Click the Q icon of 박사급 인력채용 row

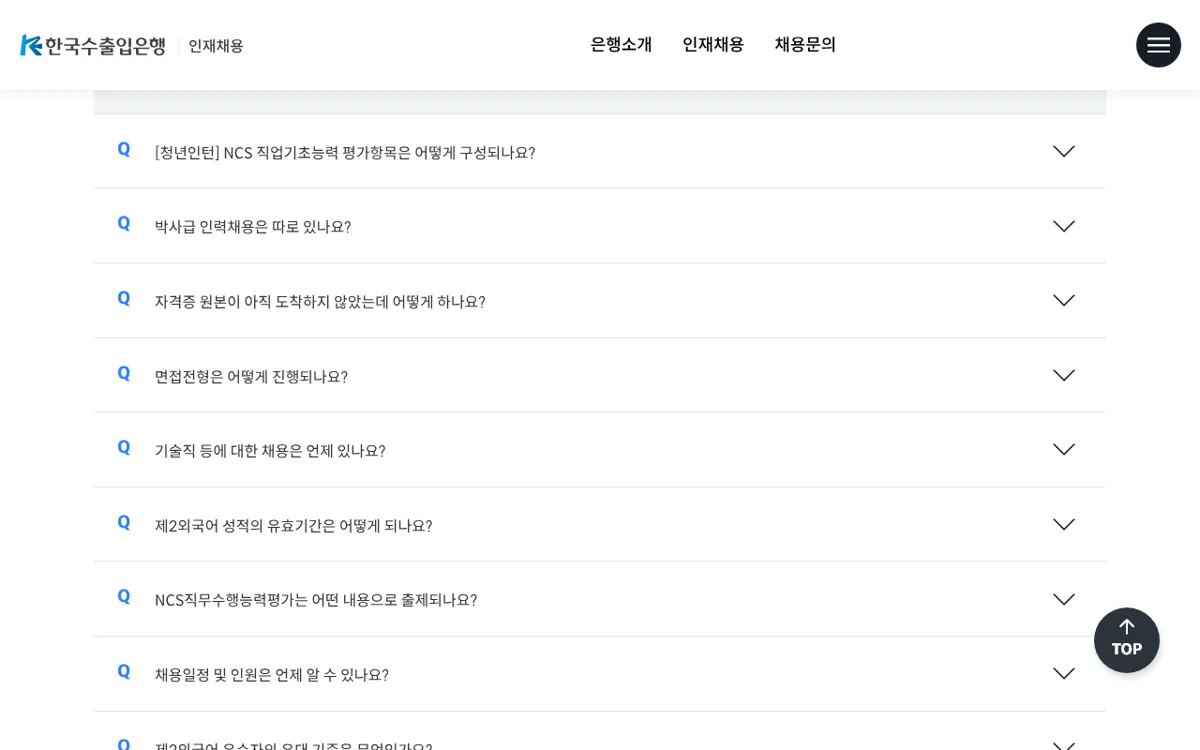[124, 224]
